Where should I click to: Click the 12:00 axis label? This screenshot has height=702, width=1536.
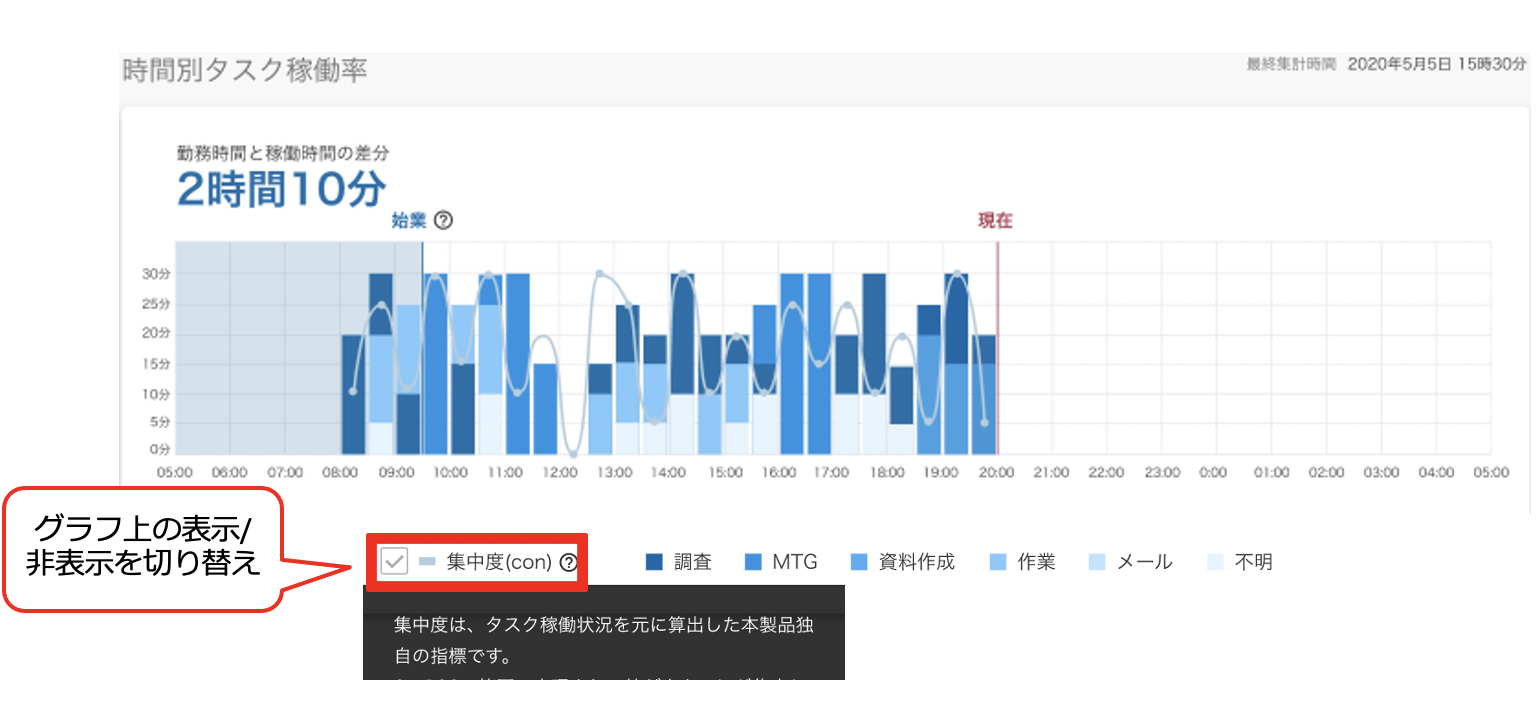(561, 473)
